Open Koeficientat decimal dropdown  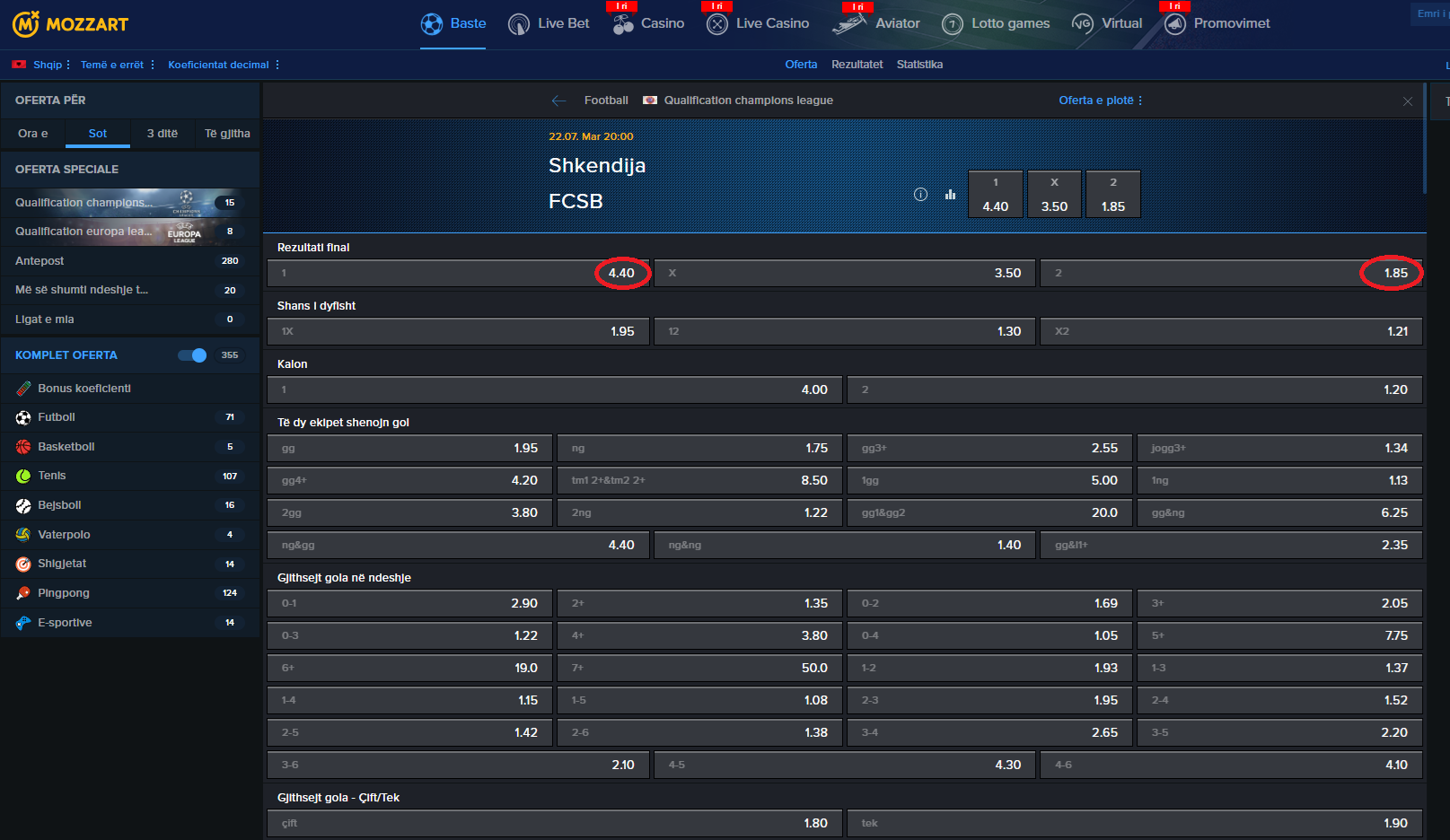pyautogui.click(x=224, y=65)
